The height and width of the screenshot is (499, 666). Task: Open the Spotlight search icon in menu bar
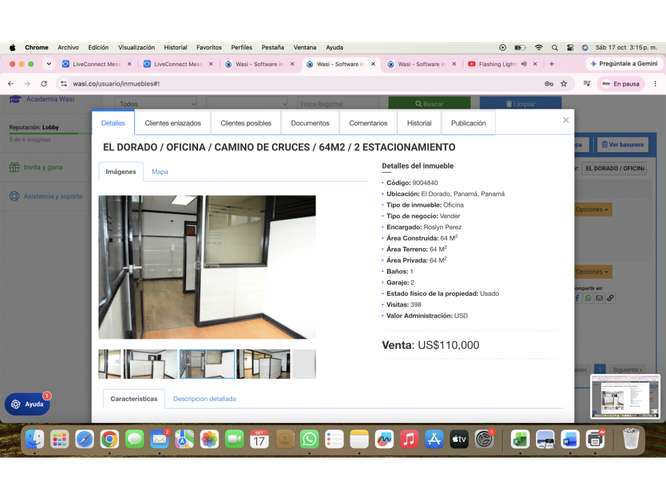pyautogui.click(x=555, y=48)
